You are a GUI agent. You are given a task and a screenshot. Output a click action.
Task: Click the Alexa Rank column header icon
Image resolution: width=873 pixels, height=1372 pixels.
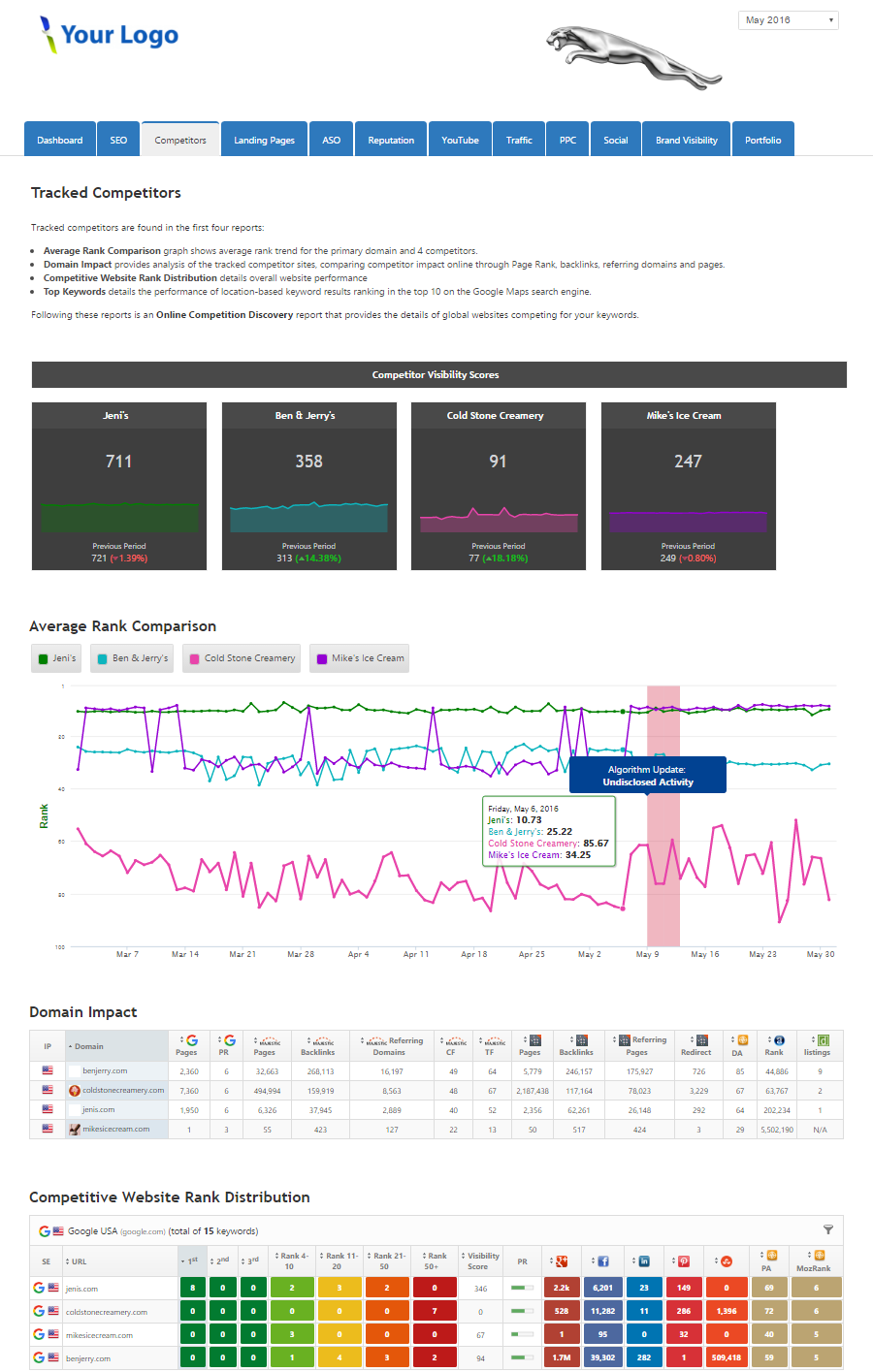(778, 1040)
